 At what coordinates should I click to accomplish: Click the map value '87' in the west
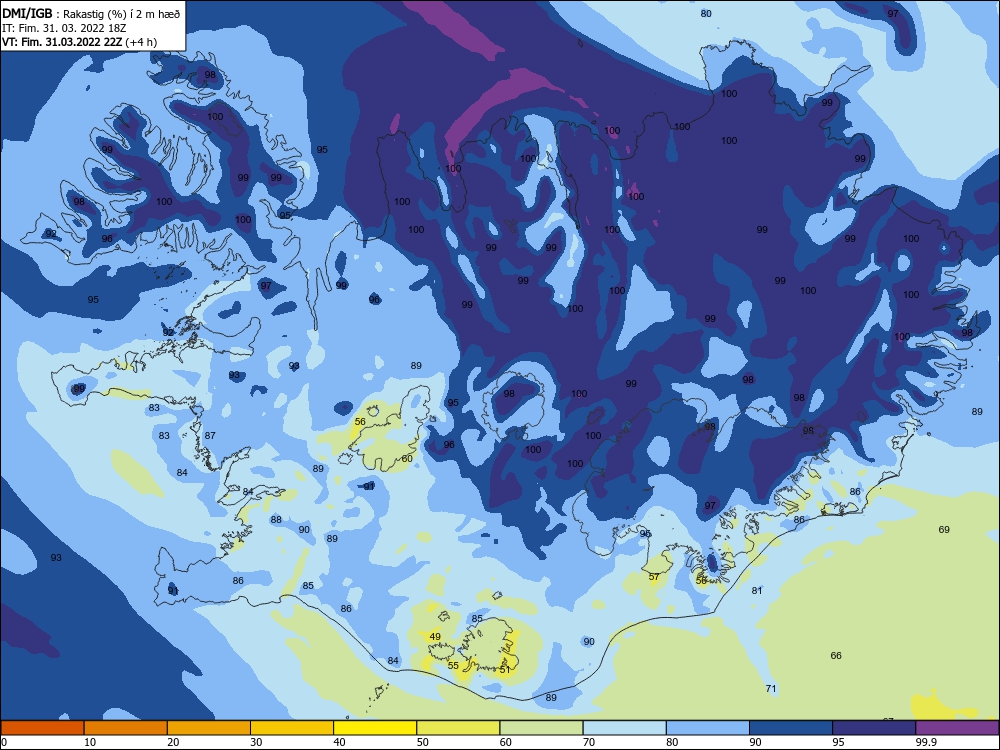coord(210,436)
